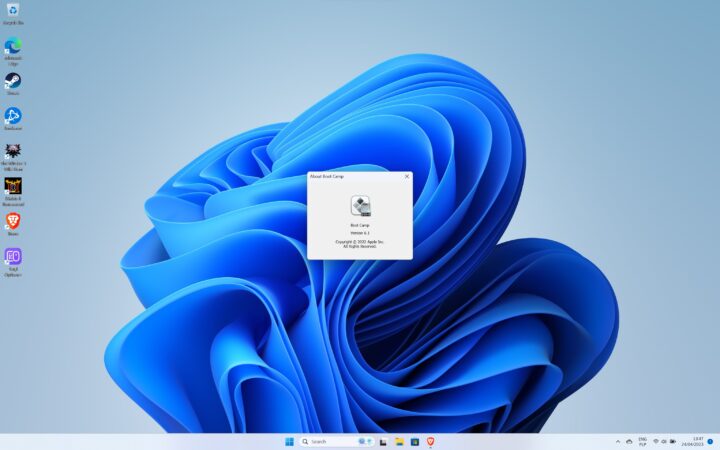The width and height of the screenshot is (720, 450).
Task: Click the Boot Camp logo in the dialog
Action: [360, 206]
